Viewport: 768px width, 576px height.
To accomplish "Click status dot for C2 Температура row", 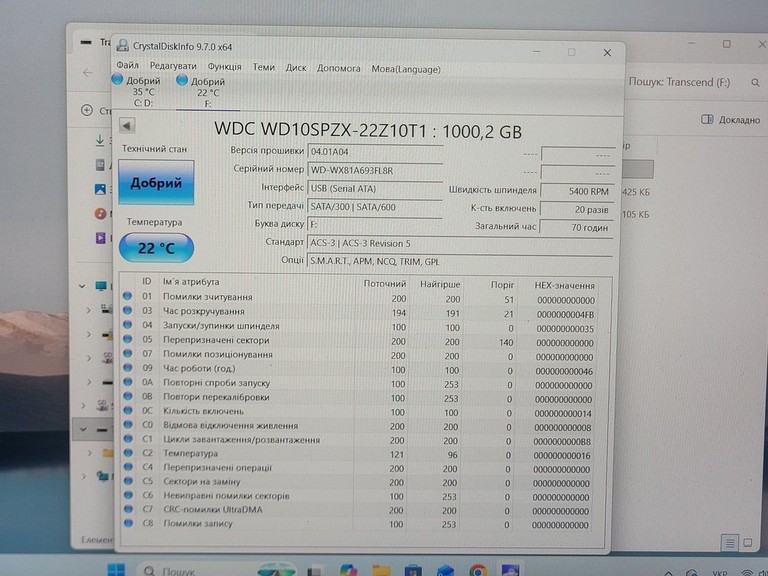I will [x=128, y=452].
